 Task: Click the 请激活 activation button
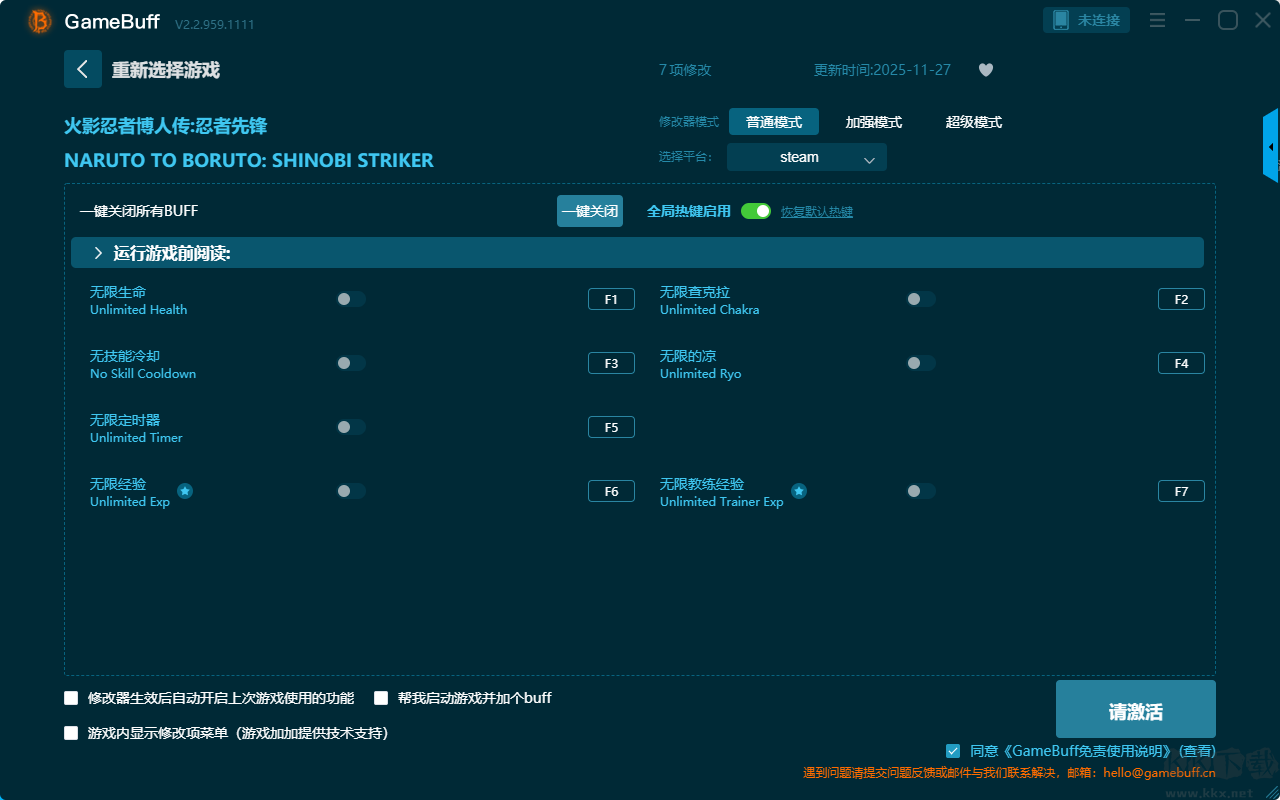1136,709
